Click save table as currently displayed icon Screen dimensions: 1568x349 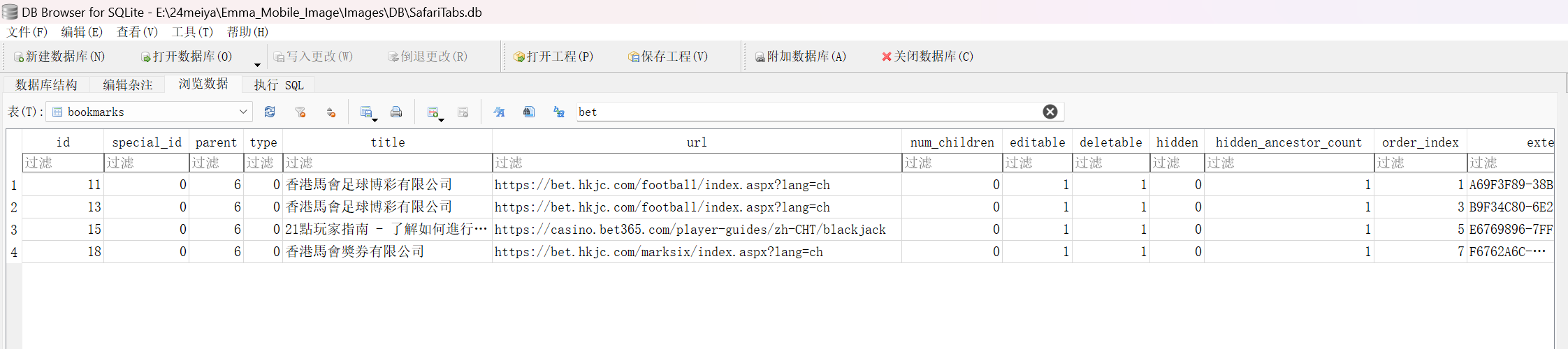(x=365, y=112)
